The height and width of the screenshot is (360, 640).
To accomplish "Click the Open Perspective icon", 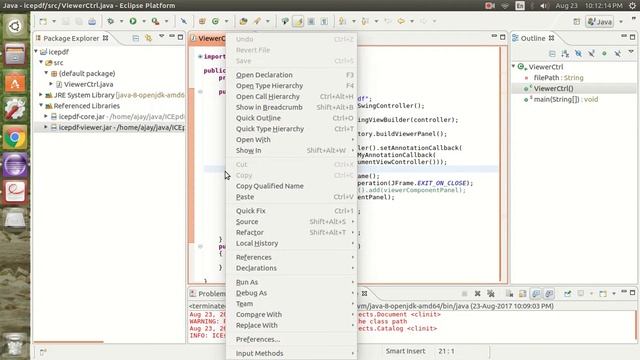I will (576, 22).
